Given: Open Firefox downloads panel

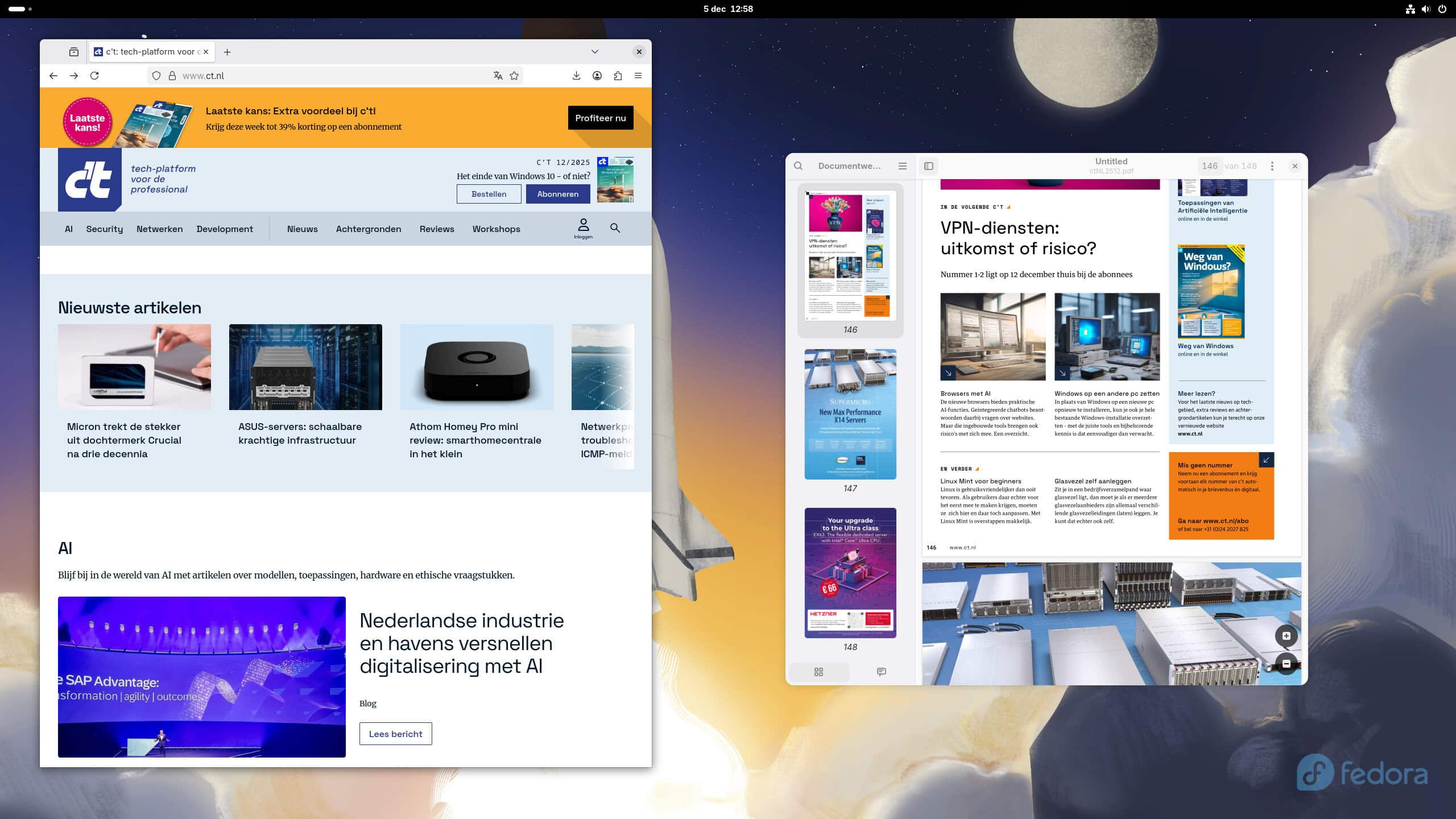Looking at the screenshot, I should click(x=576, y=75).
